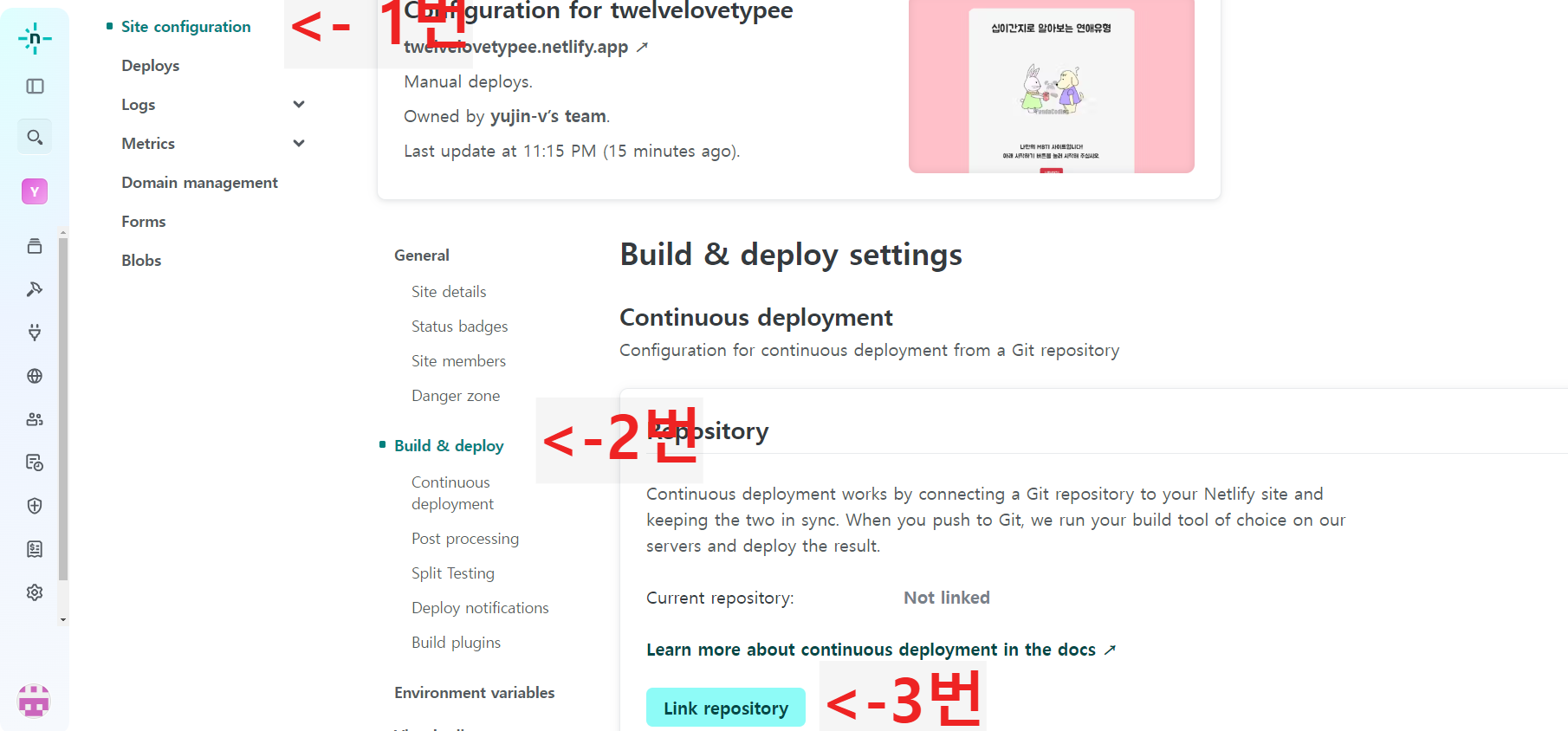Open Site configuration in the menu
Viewport: 1568px width, 731px height.
point(186,27)
